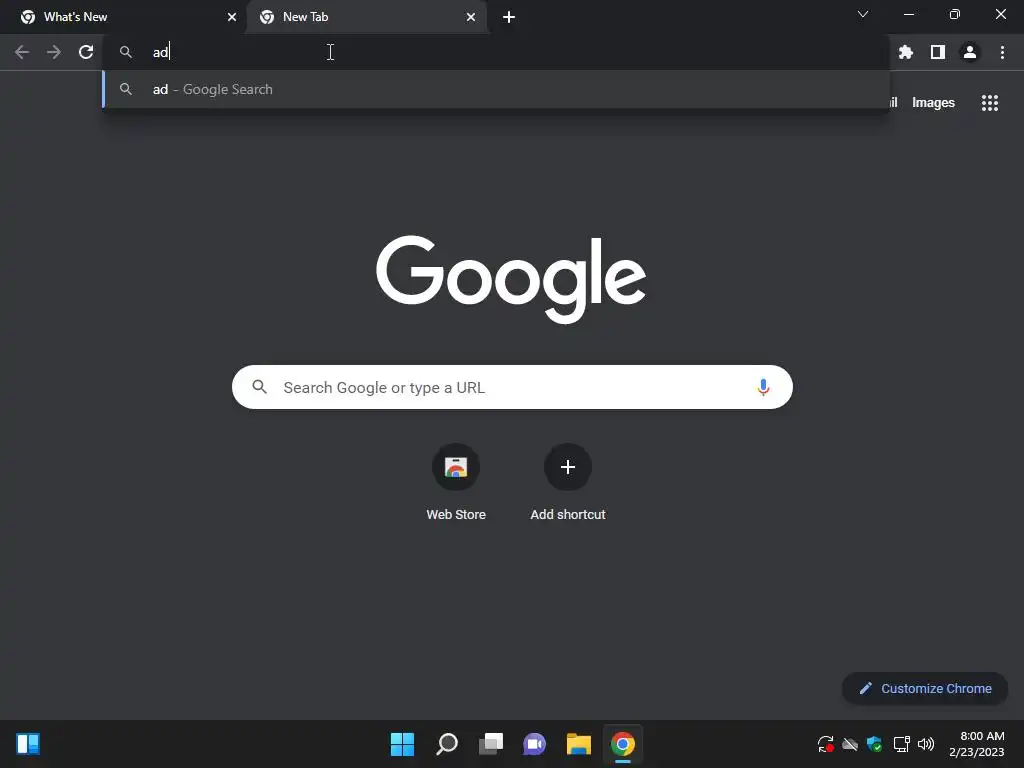Open the Windows Security tray icon
This screenshot has width=1024, height=768.
(874, 744)
